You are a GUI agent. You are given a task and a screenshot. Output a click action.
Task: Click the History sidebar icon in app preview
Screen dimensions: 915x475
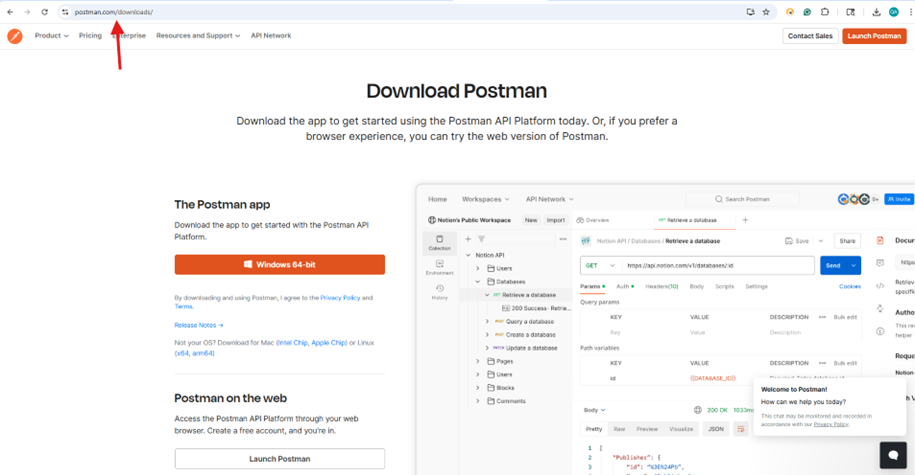point(439,292)
